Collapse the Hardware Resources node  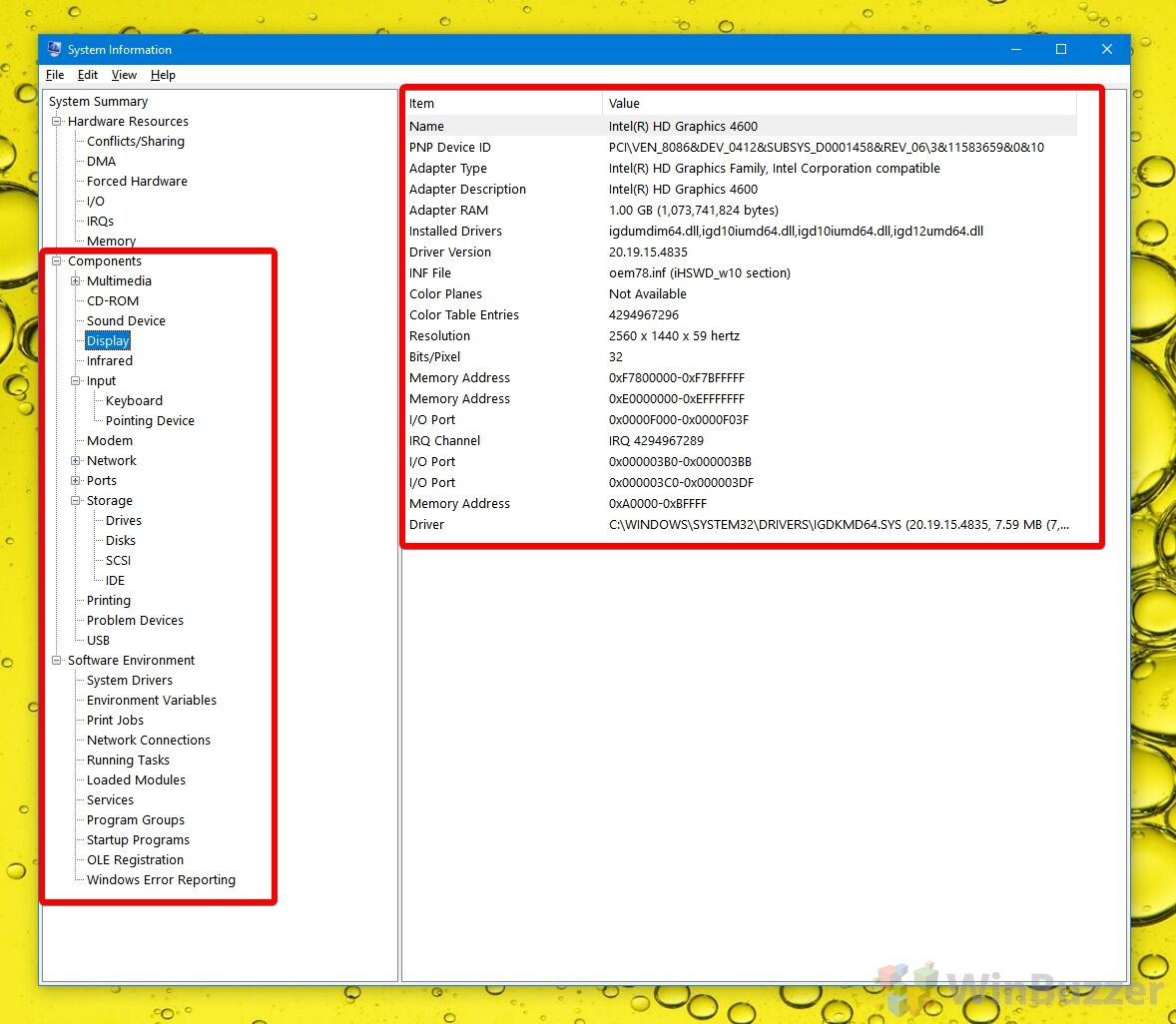[x=58, y=121]
